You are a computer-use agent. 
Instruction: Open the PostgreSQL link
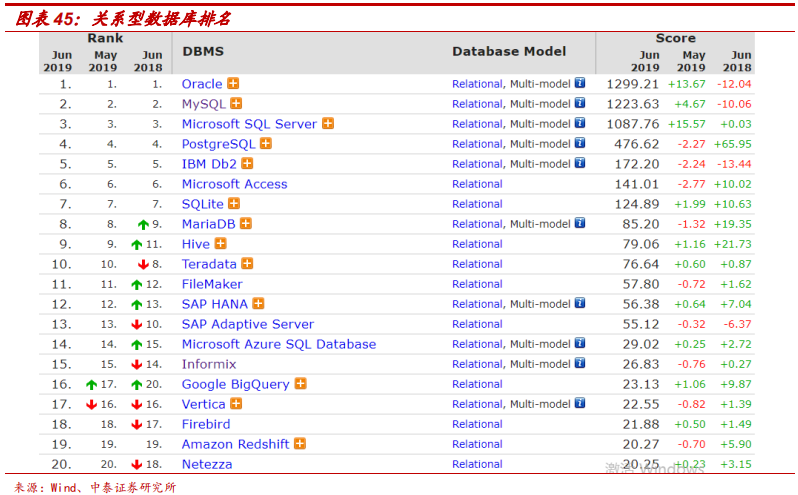(218, 144)
